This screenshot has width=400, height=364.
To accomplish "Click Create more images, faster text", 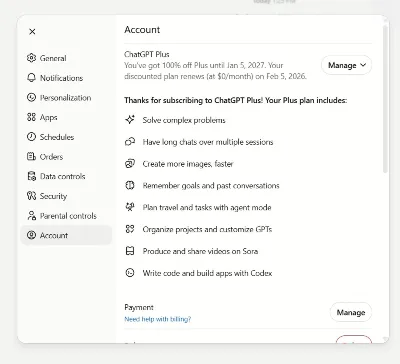I will pos(188,164).
